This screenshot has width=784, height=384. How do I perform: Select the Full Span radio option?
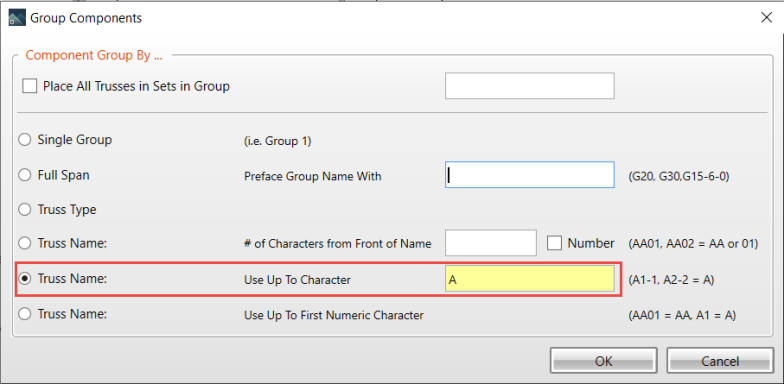tap(24, 175)
